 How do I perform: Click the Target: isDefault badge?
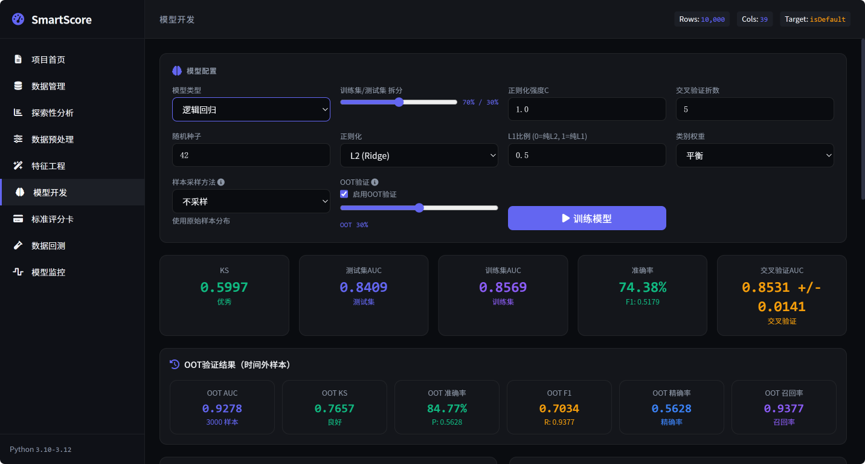[815, 19]
